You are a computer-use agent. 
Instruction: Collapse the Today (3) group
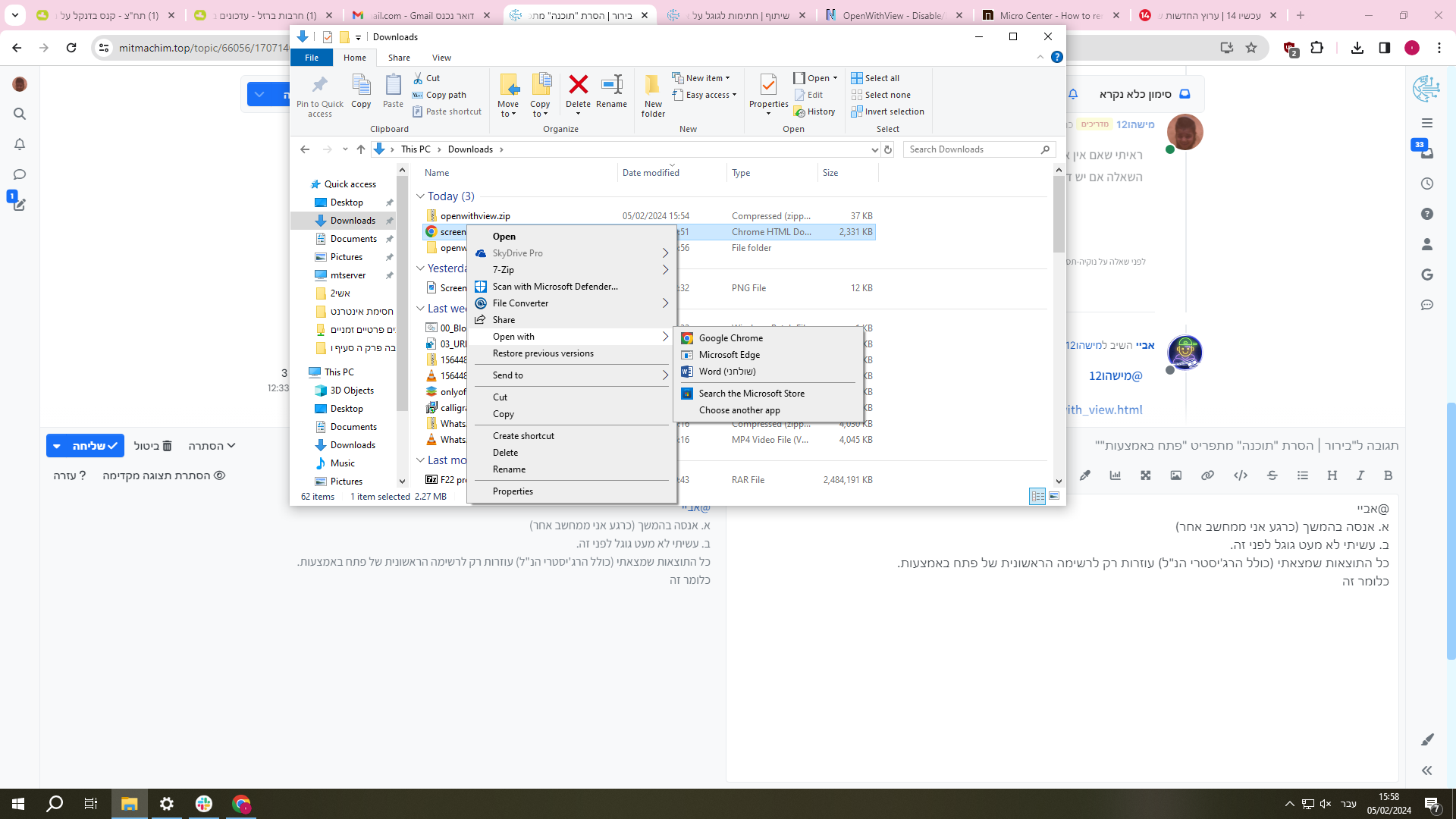[420, 196]
